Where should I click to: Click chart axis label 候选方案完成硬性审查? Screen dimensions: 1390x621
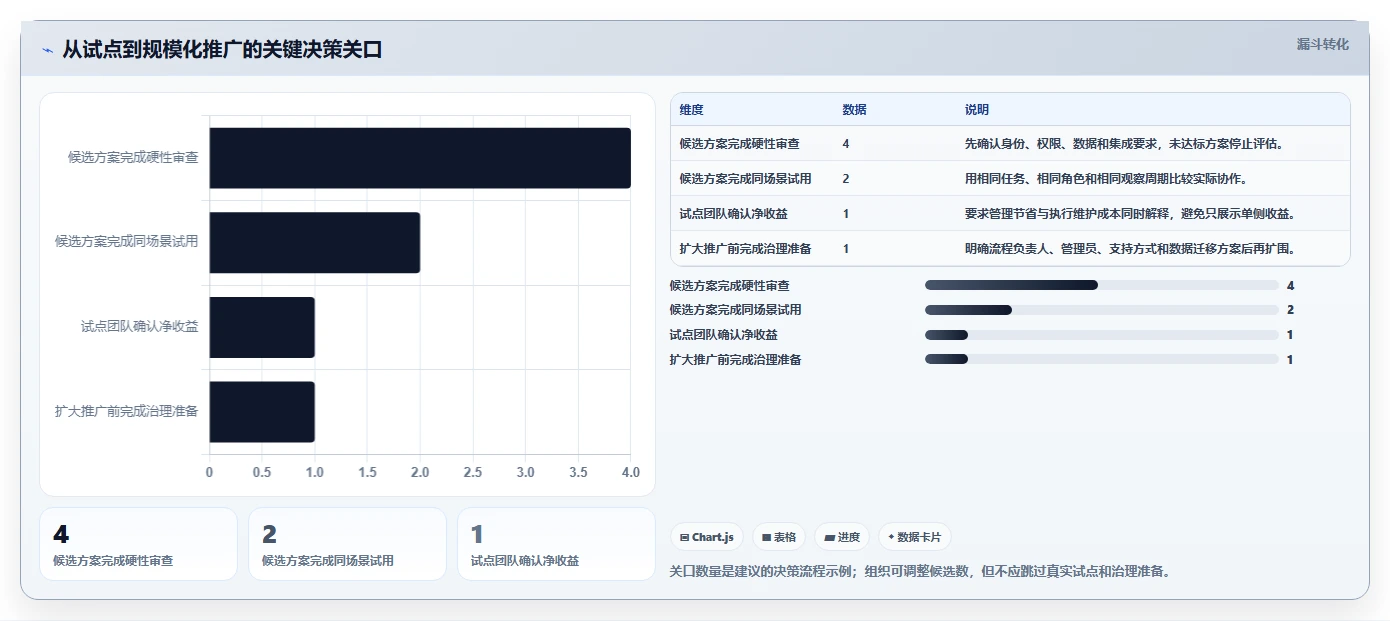click(x=133, y=157)
